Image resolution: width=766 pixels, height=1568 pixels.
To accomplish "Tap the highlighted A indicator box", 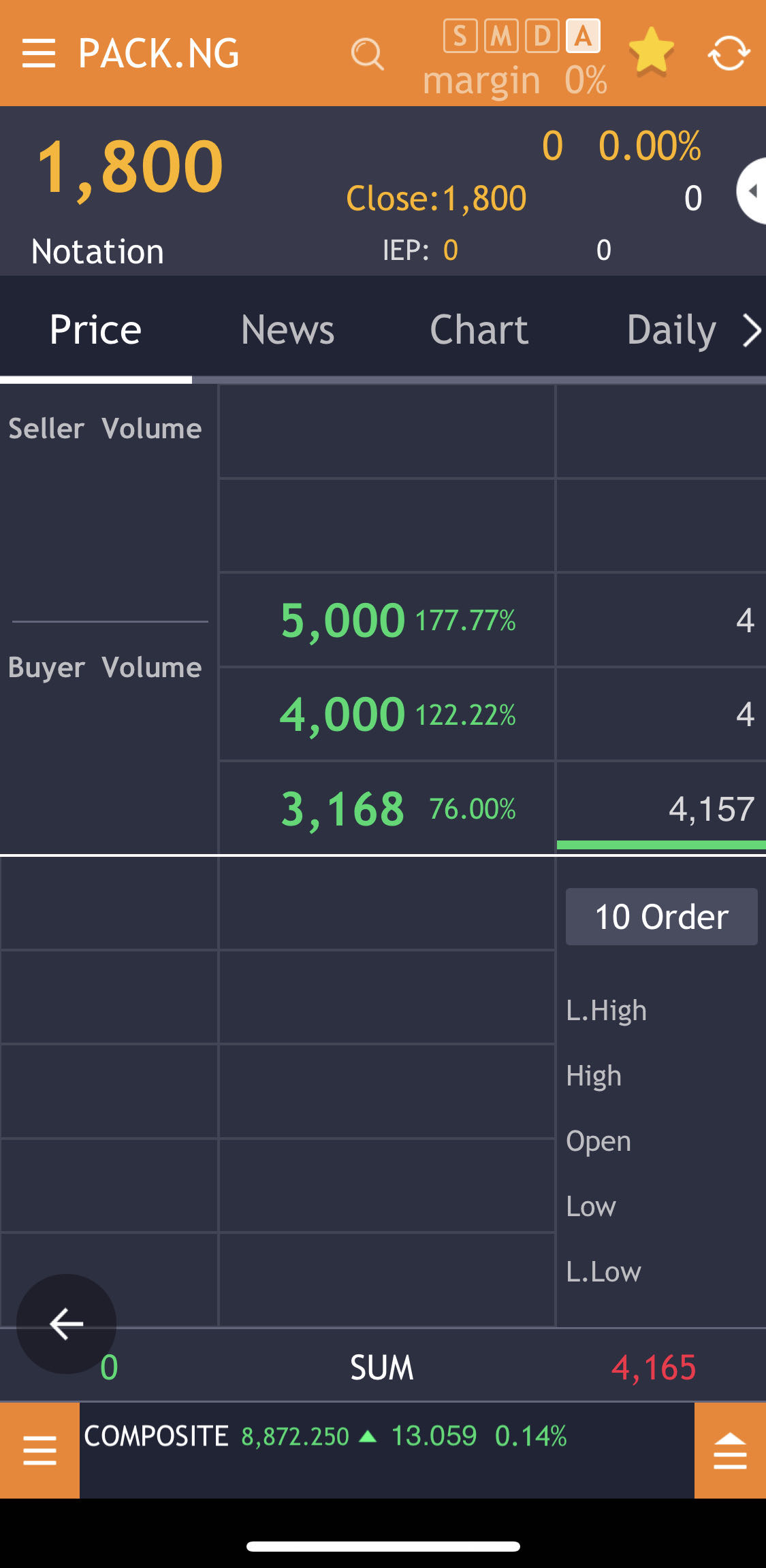I will tap(583, 36).
